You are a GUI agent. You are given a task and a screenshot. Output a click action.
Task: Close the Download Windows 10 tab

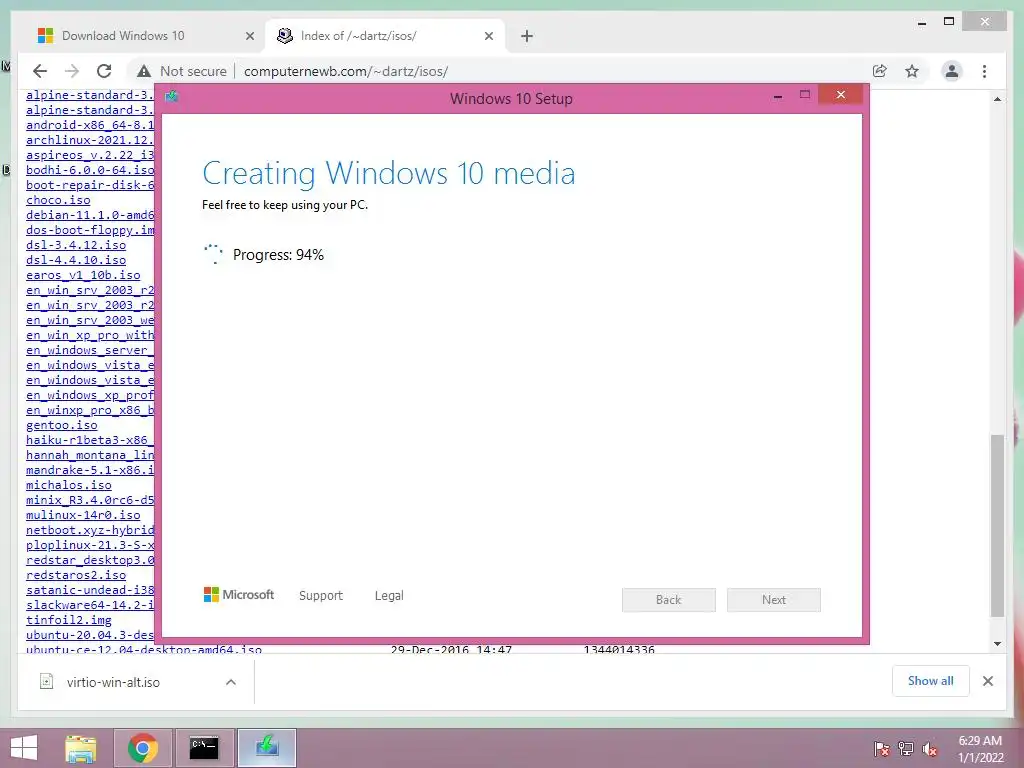(249, 36)
